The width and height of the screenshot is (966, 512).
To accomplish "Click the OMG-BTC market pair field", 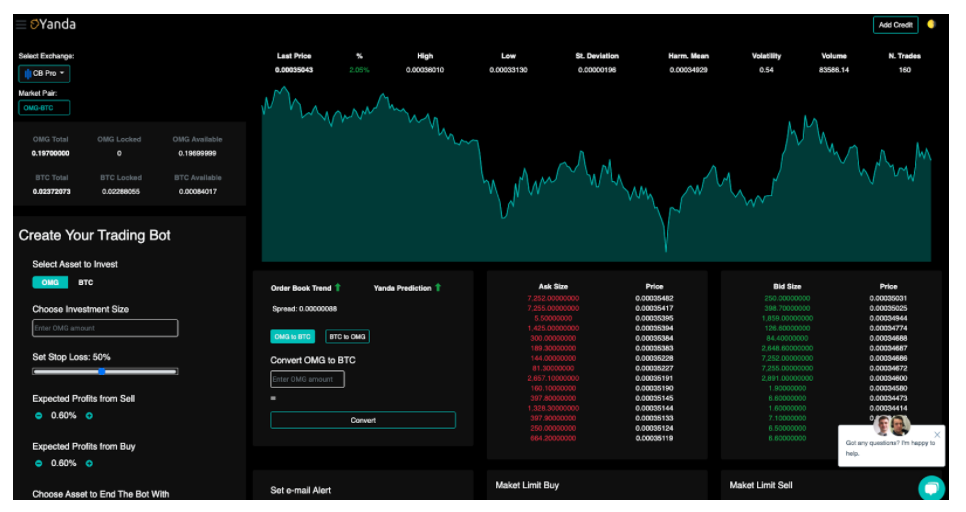I will [44, 108].
